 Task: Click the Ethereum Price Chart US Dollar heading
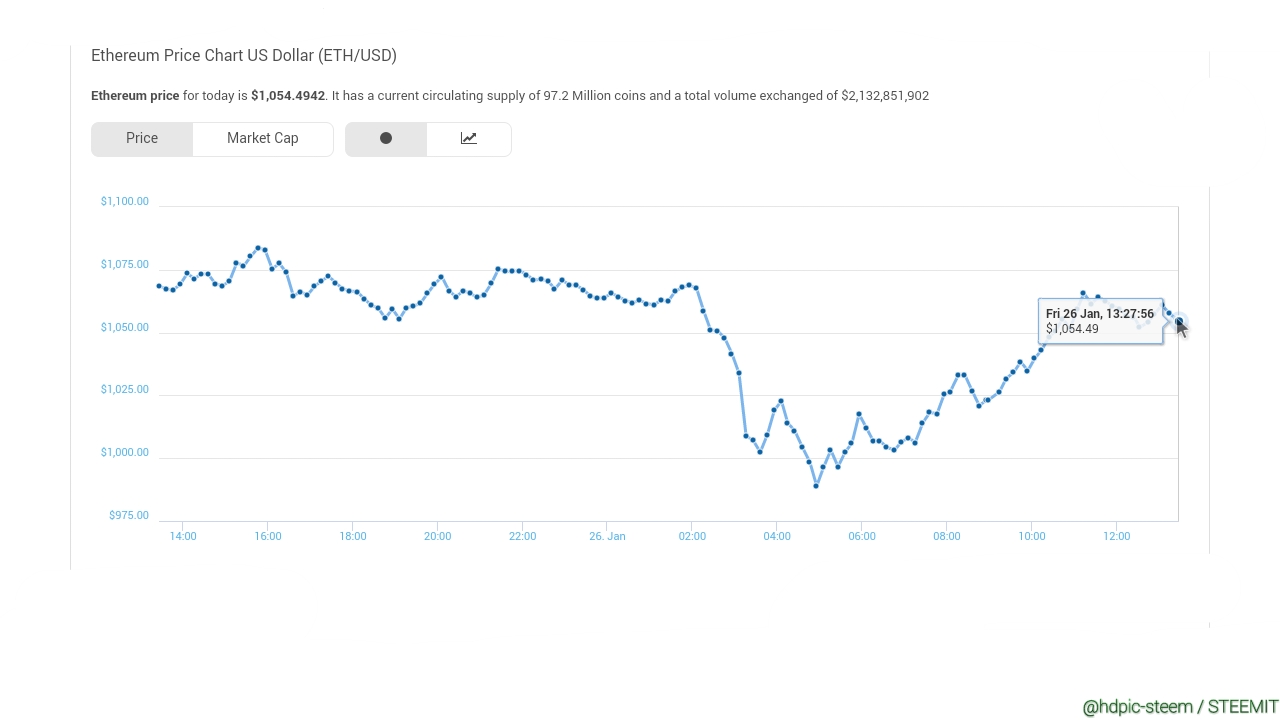click(244, 56)
